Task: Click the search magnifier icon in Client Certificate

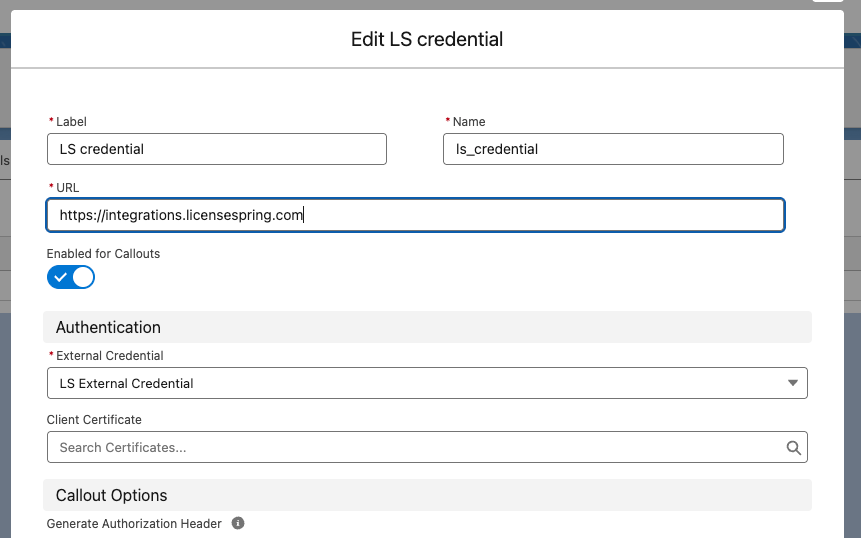Action: pyautogui.click(x=793, y=448)
